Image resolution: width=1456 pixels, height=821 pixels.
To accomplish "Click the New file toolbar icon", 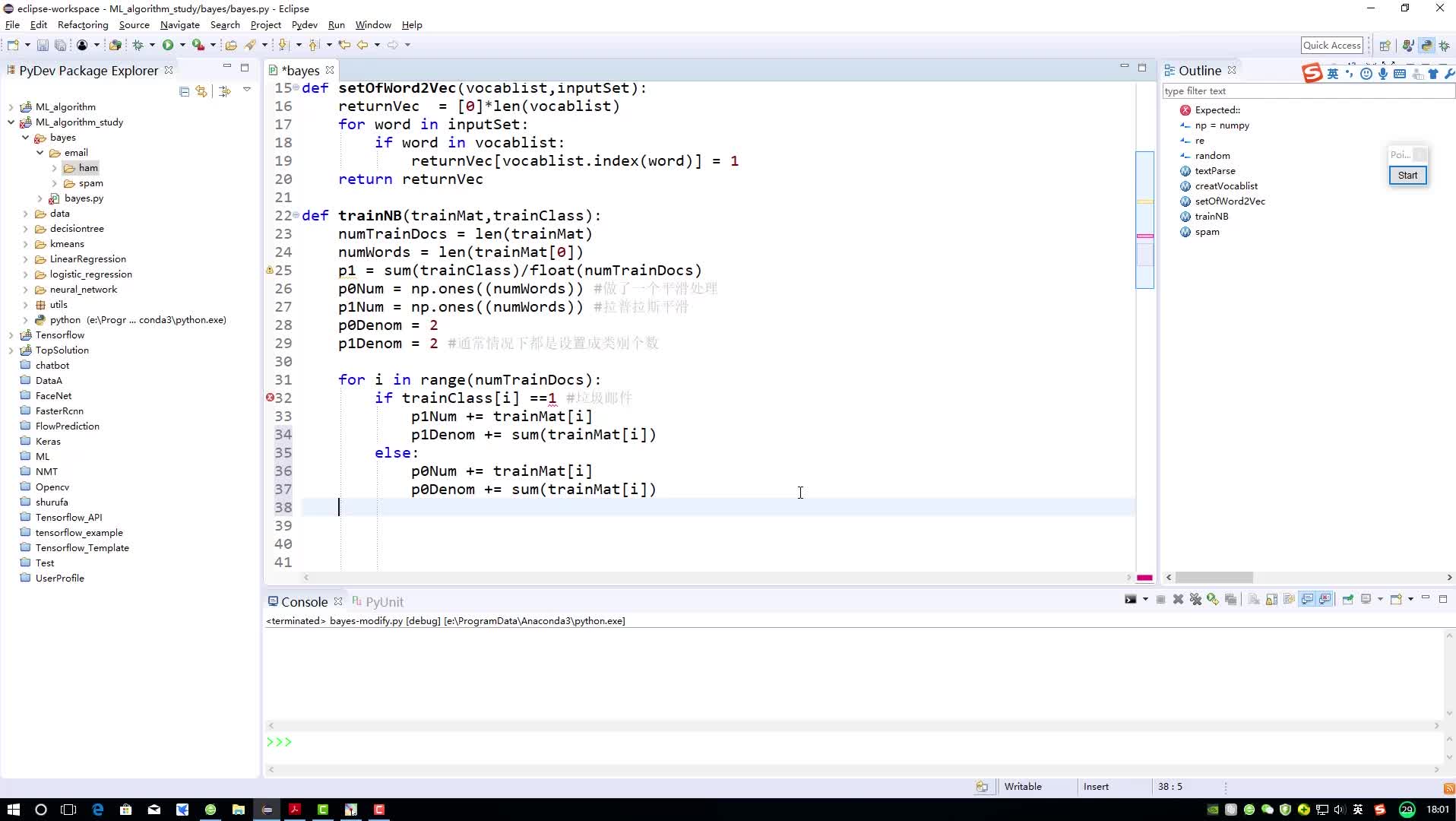I will click(x=12, y=46).
